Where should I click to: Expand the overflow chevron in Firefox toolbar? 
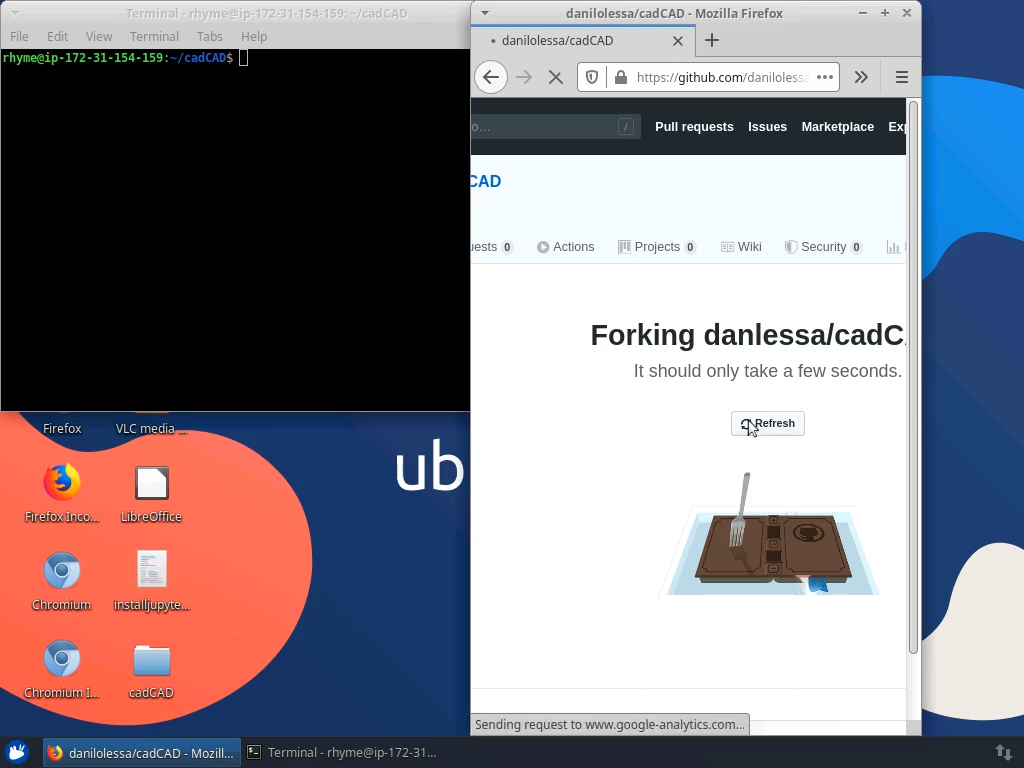862,77
